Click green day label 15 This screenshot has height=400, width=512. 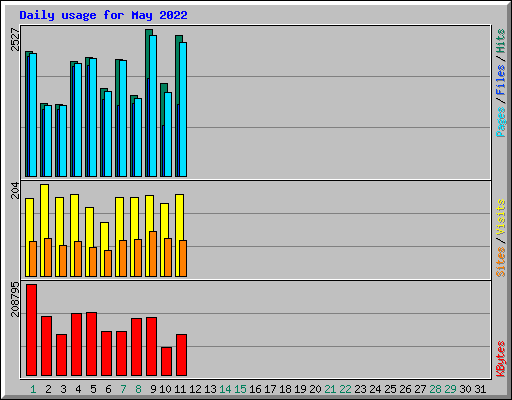pos(240,389)
